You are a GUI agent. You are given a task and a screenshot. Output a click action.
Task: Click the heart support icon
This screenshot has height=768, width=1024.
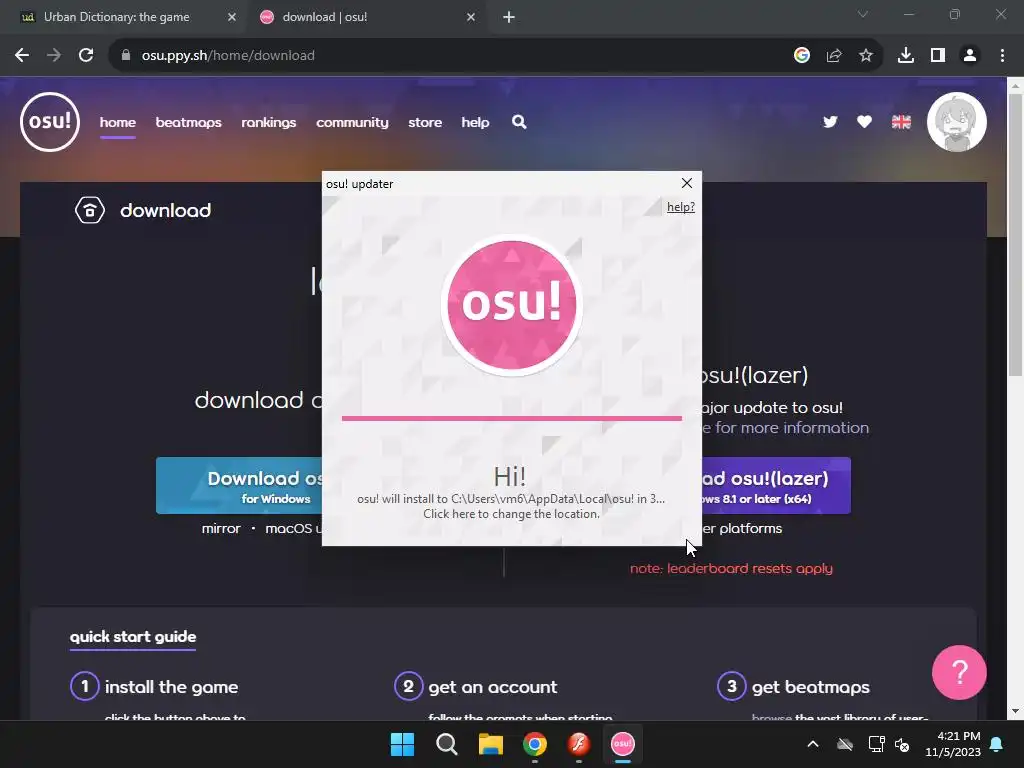tap(864, 122)
